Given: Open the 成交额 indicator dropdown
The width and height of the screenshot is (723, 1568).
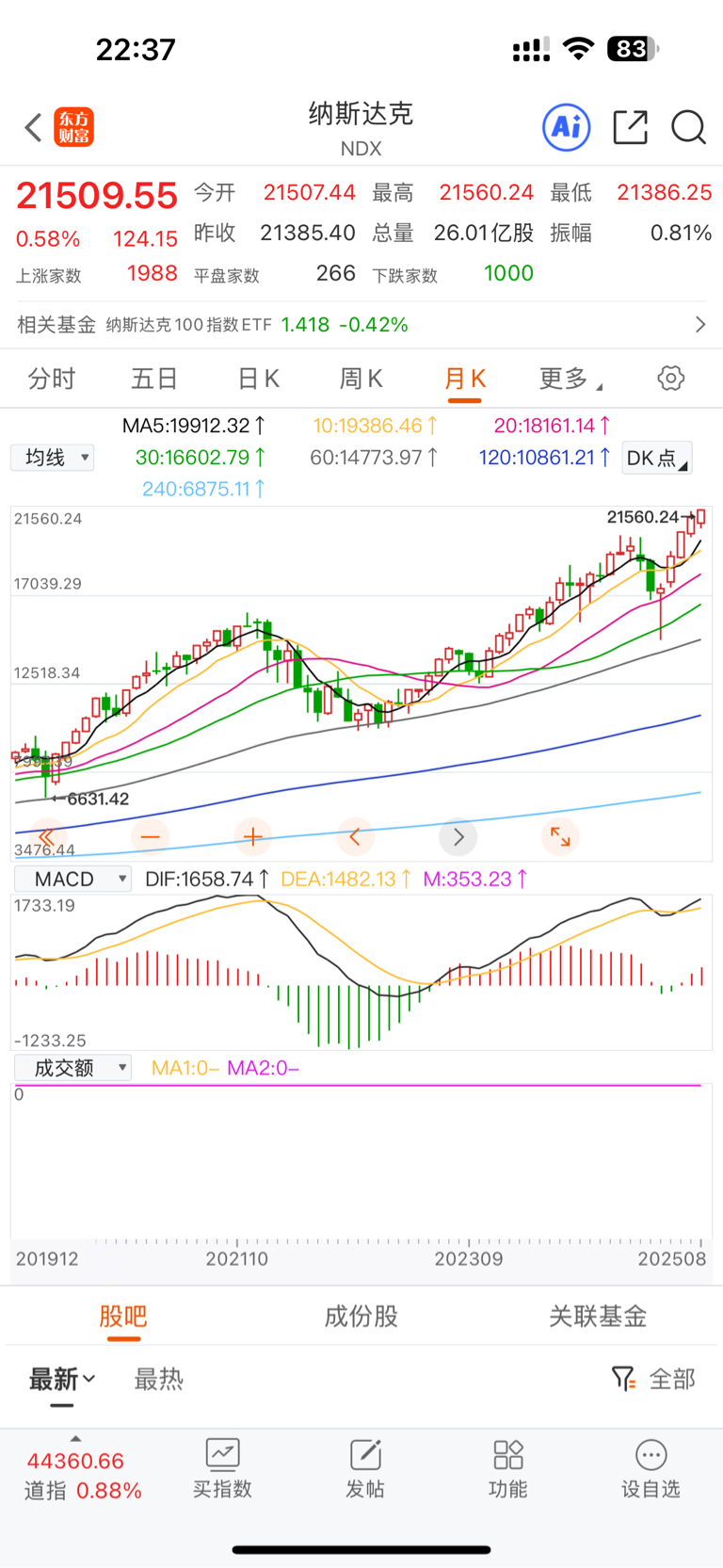Looking at the screenshot, I should tap(72, 1068).
